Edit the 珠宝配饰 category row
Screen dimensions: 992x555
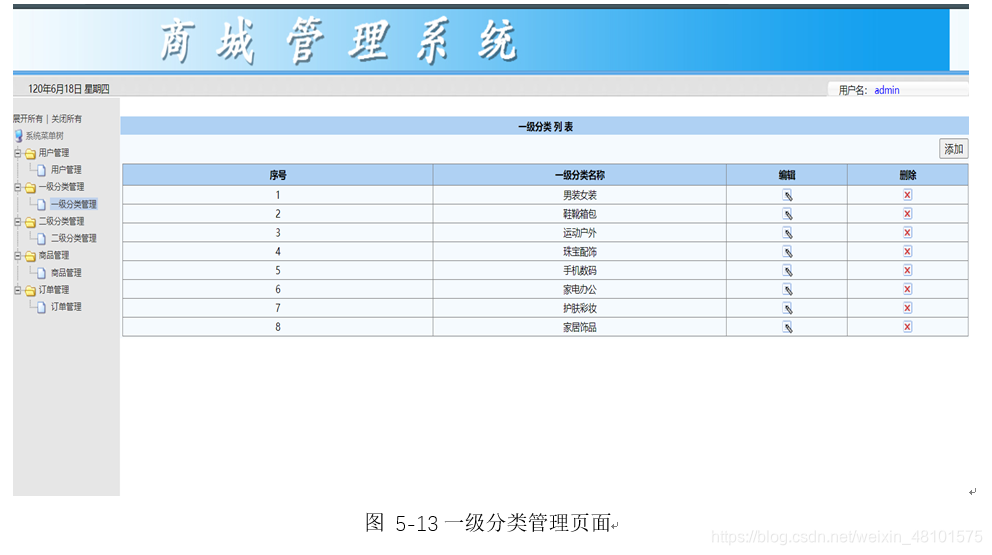[787, 252]
